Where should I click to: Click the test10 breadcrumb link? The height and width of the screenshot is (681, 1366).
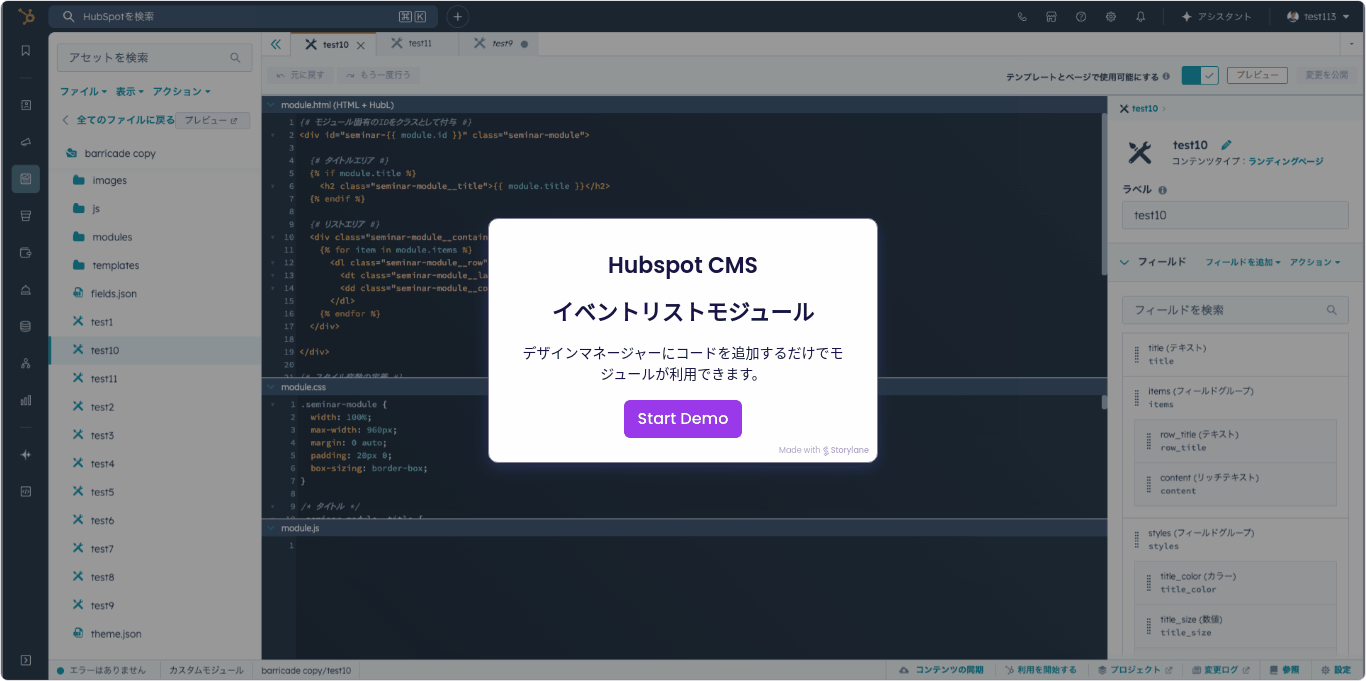pyautogui.click(x=1145, y=109)
